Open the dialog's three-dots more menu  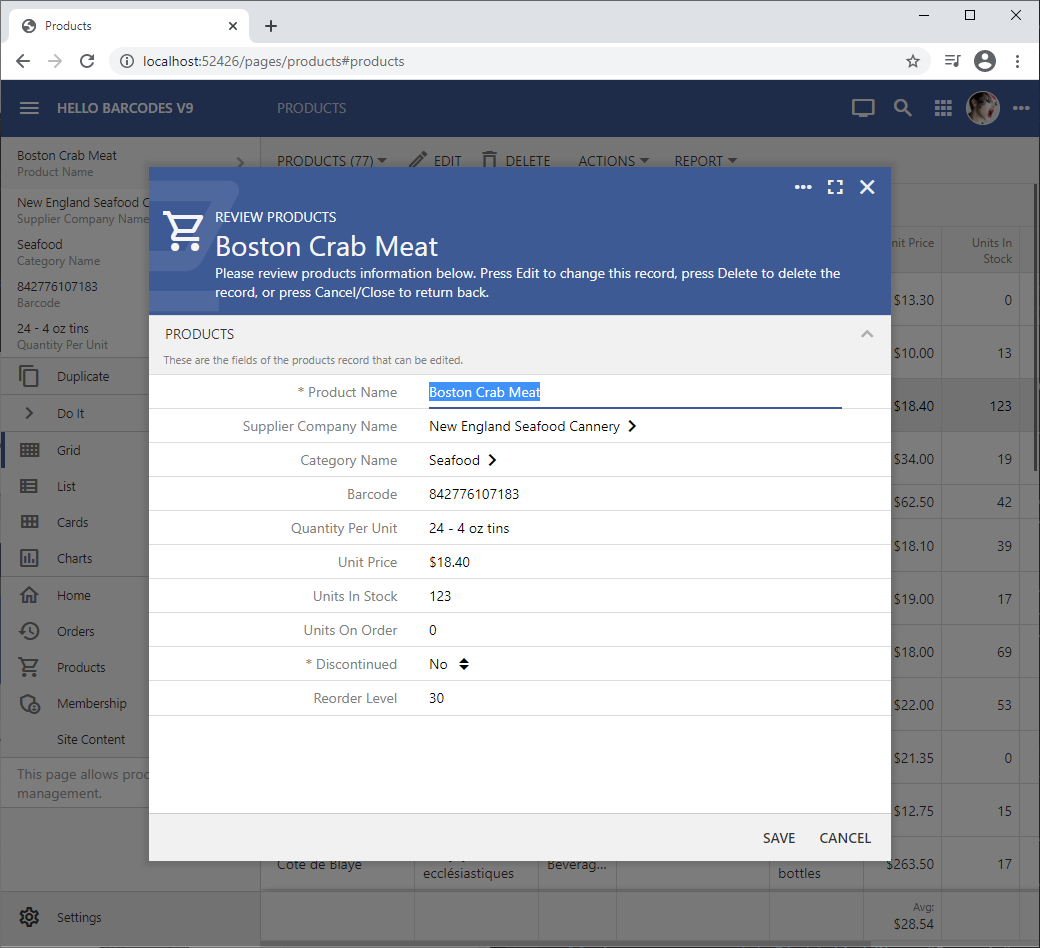[x=803, y=187]
